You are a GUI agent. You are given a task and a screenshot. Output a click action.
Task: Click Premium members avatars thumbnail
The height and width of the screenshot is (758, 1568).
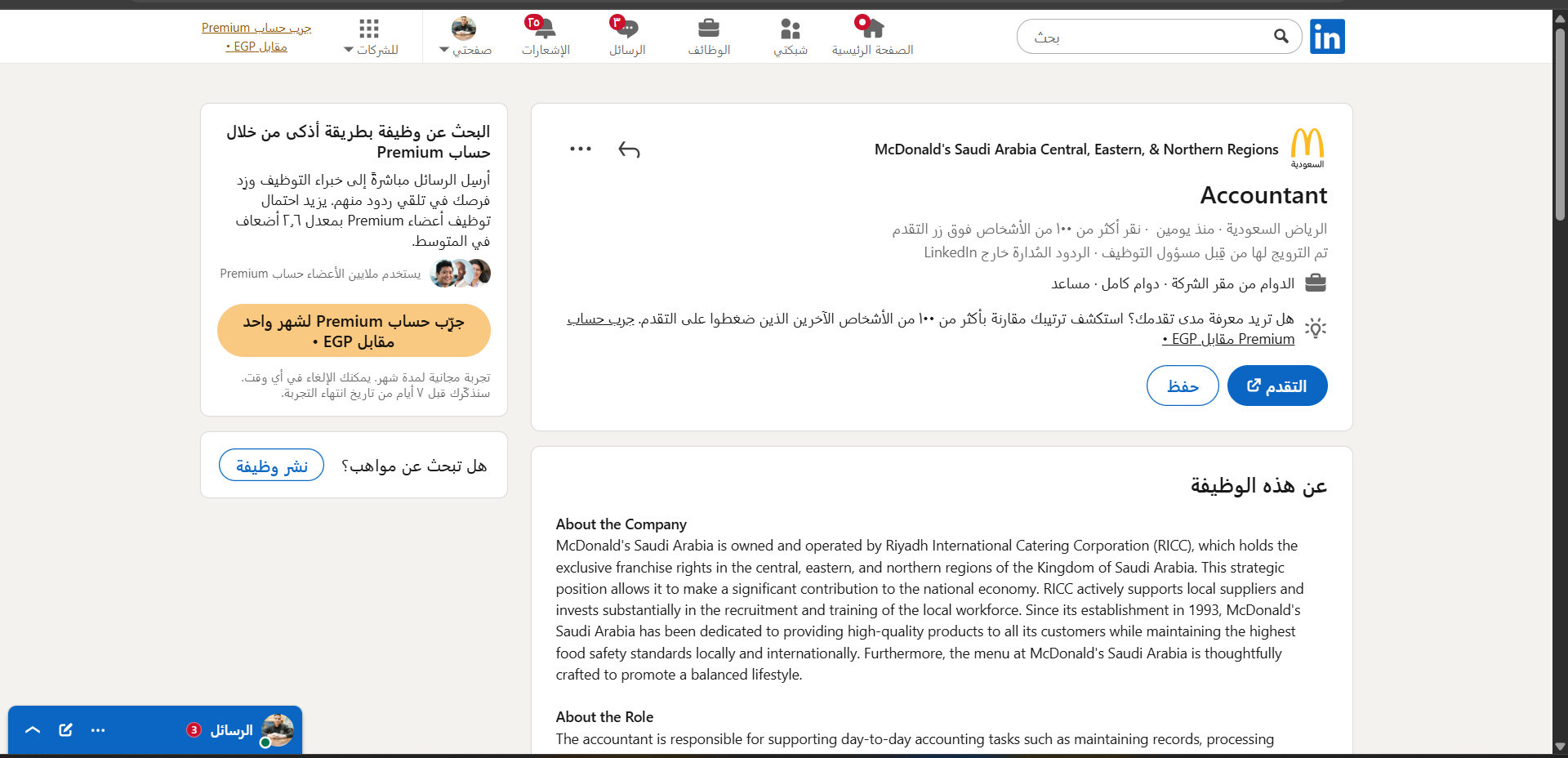pyautogui.click(x=461, y=273)
